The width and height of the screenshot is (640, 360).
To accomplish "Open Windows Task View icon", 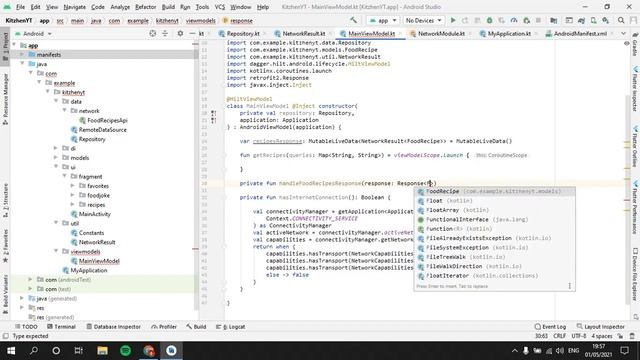I will pyautogui.click(x=78, y=350).
